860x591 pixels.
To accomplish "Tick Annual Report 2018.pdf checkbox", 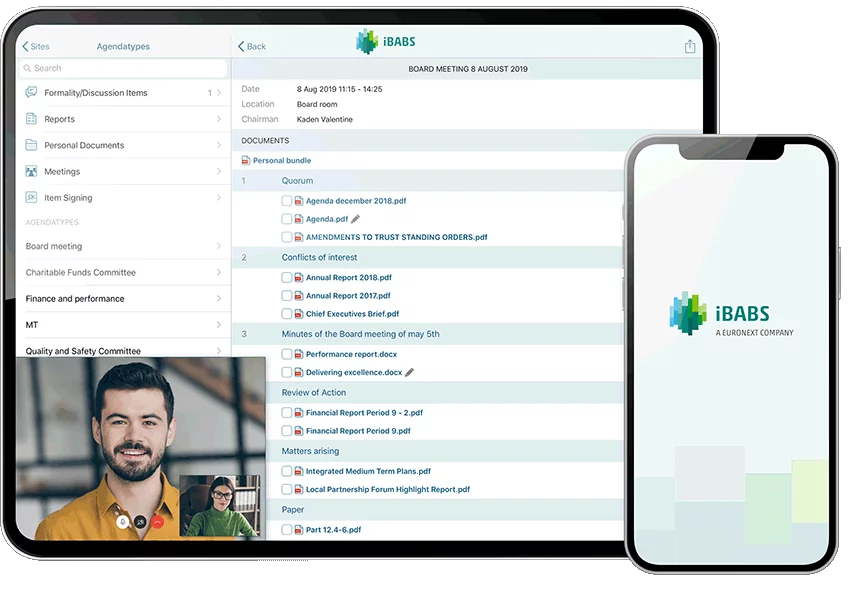I will [x=287, y=277].
